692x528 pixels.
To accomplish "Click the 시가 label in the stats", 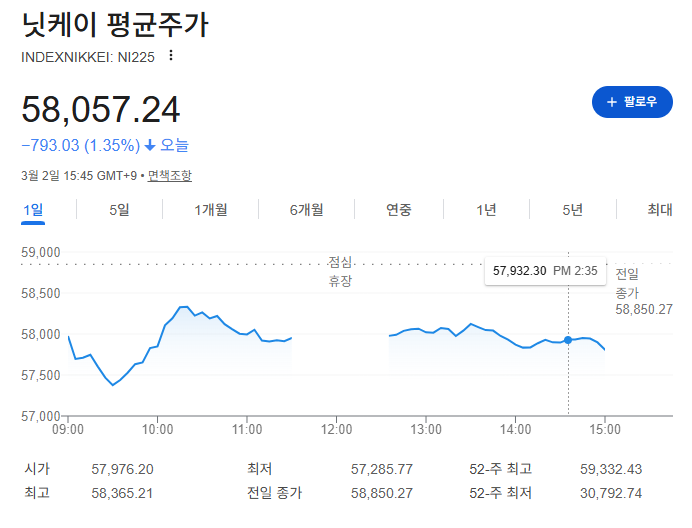I will click(x=37, y=469).
